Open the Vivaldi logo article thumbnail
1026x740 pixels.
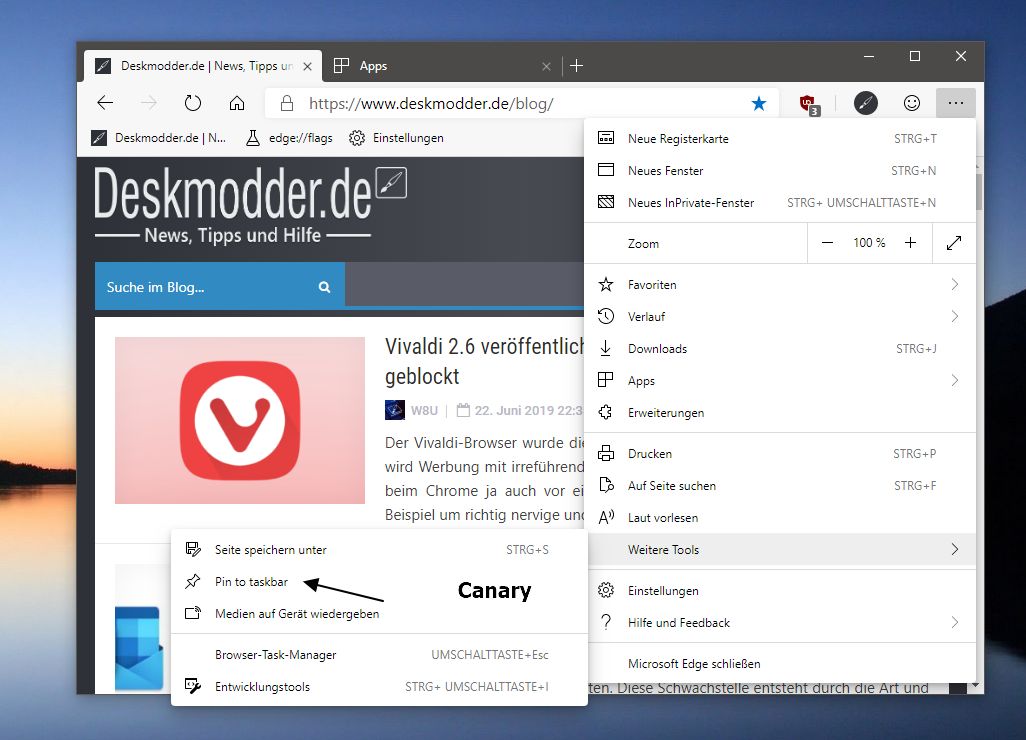(x=239, y=420)
